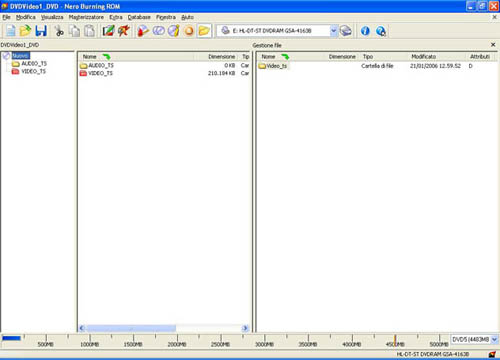Click the Cut scissors icon

pos(59,31)
